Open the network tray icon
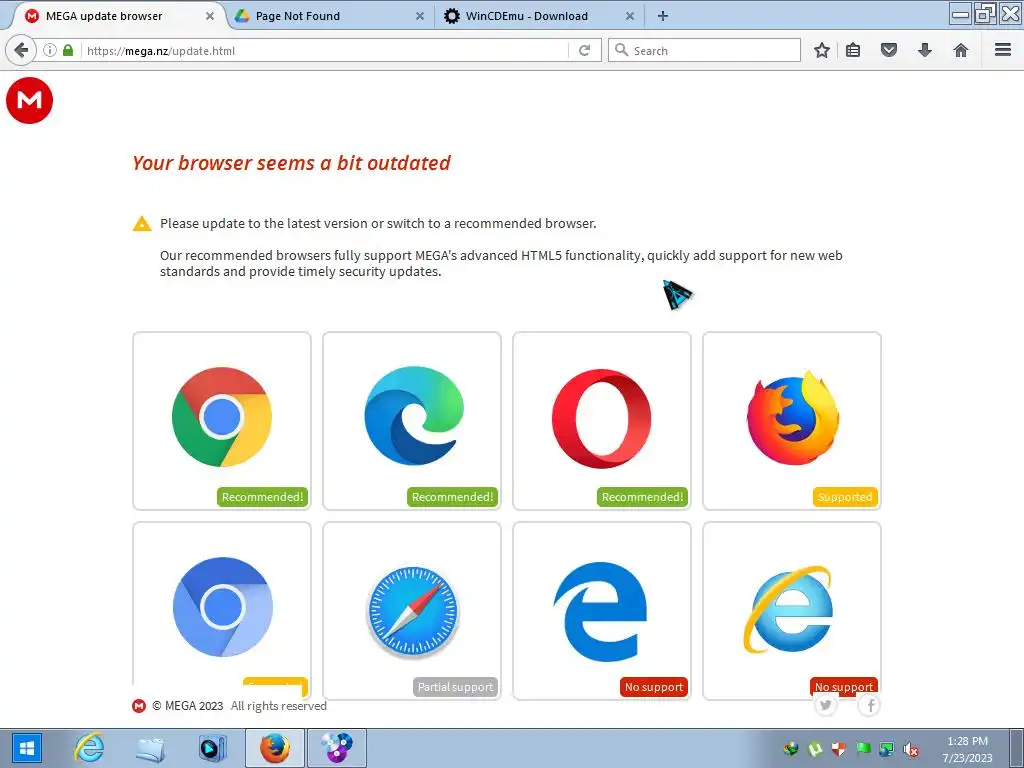1024x768 pixels. pos(886,749)
